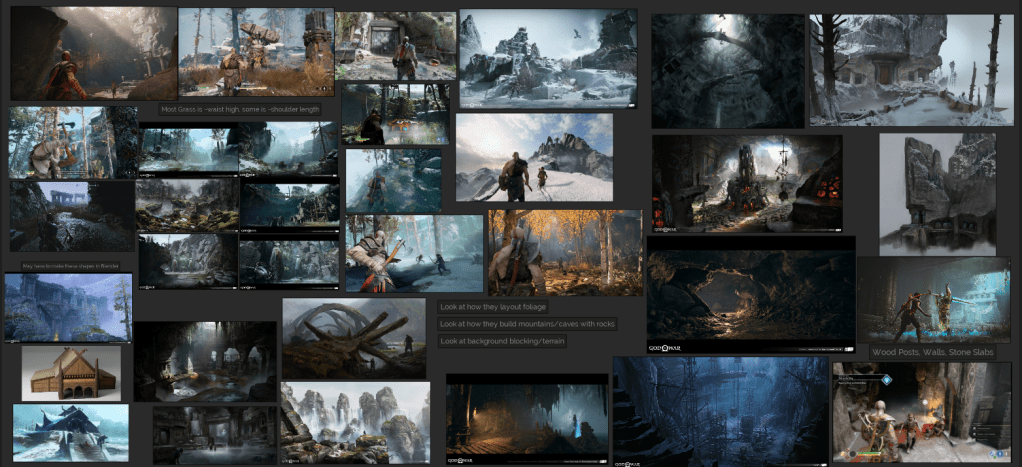The image size is (1022, 467).
Task: Select the misty rock pillars landscape image
Action: click(x=355, y=420)
